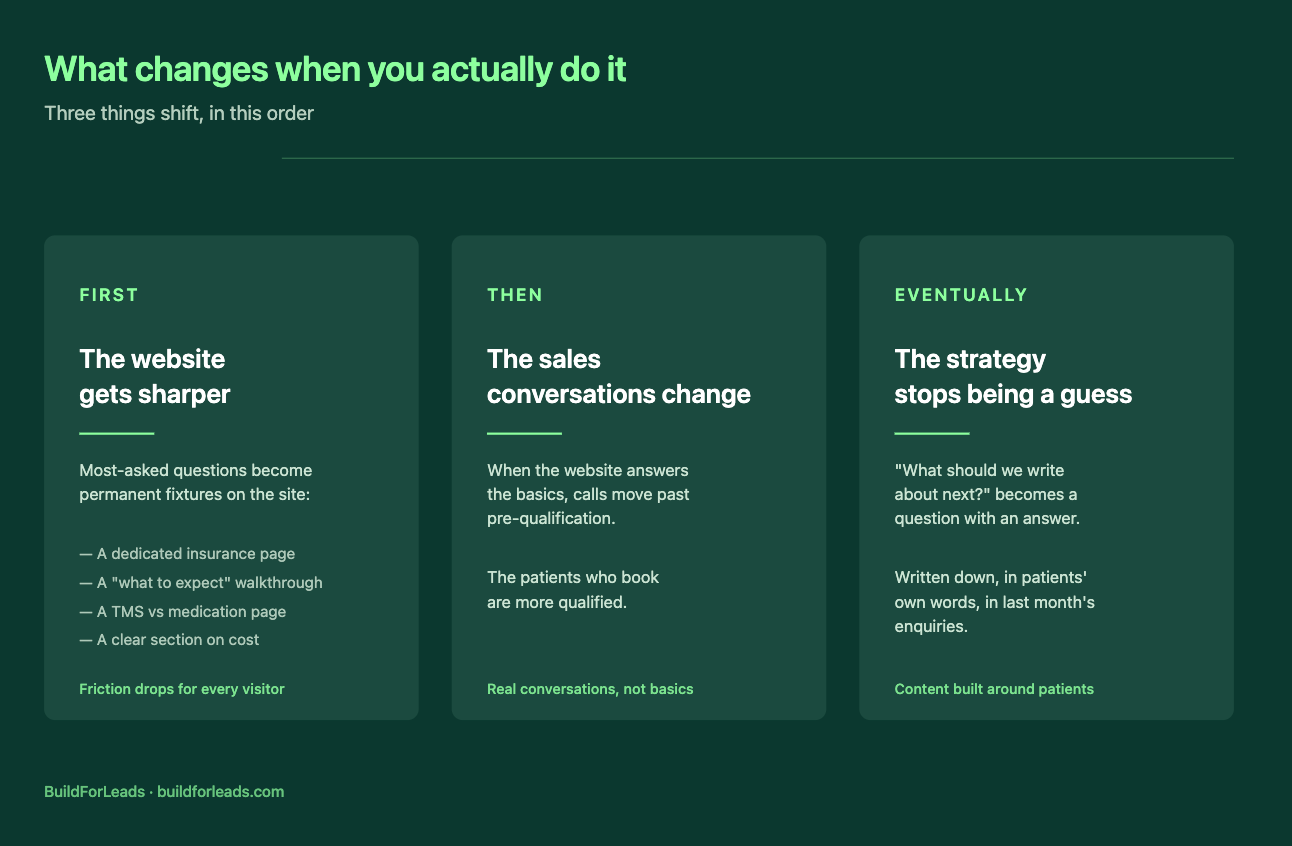Click the "A dedicated insurance page" list item
The width and height of the screenshot is (1292, 846).
[187, 553]
